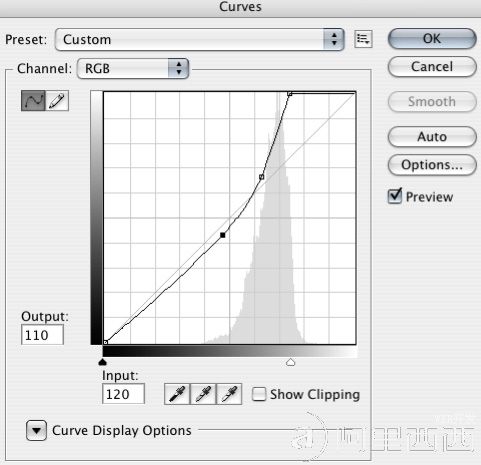Image resolution: width=481 pixels, height=465 pixels.
Task: Pick the white point eyedropper
Action: [229, 394]
